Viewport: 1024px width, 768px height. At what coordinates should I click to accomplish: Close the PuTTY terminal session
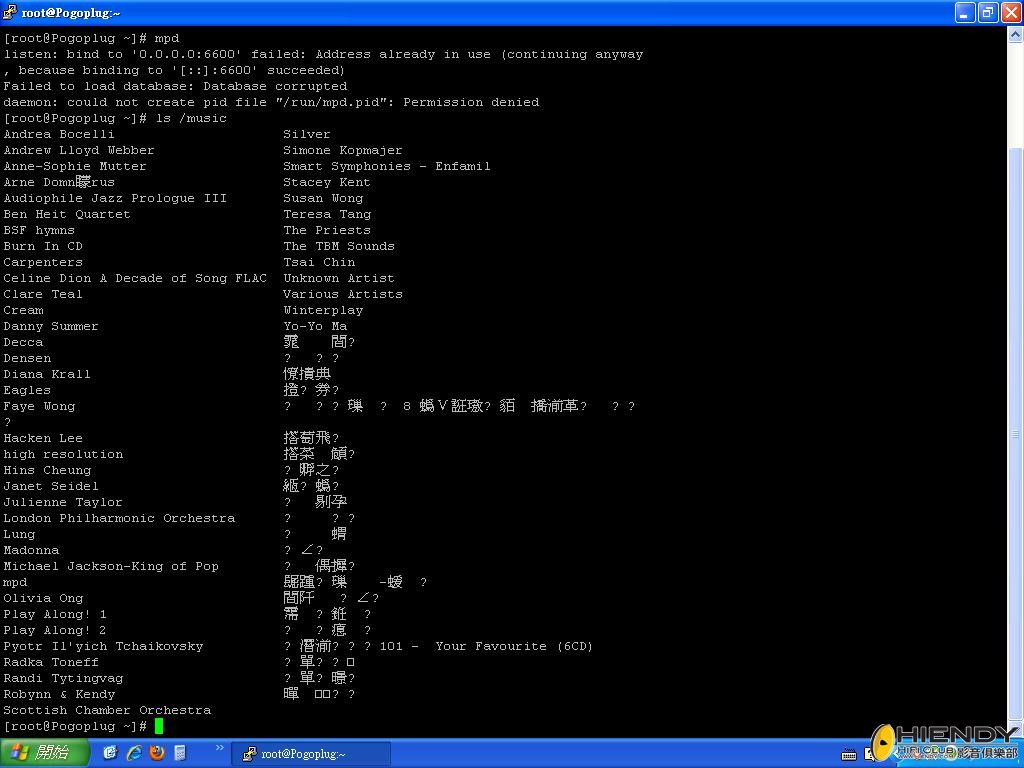[1011, 12]
